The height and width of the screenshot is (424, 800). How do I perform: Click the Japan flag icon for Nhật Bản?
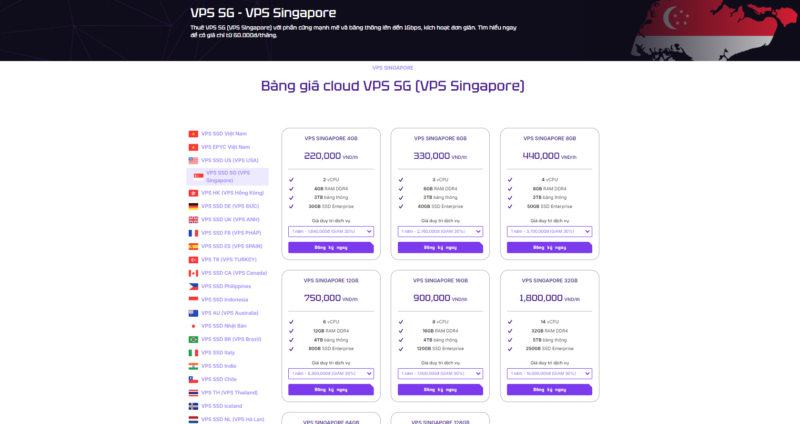[x=193, y=326]
